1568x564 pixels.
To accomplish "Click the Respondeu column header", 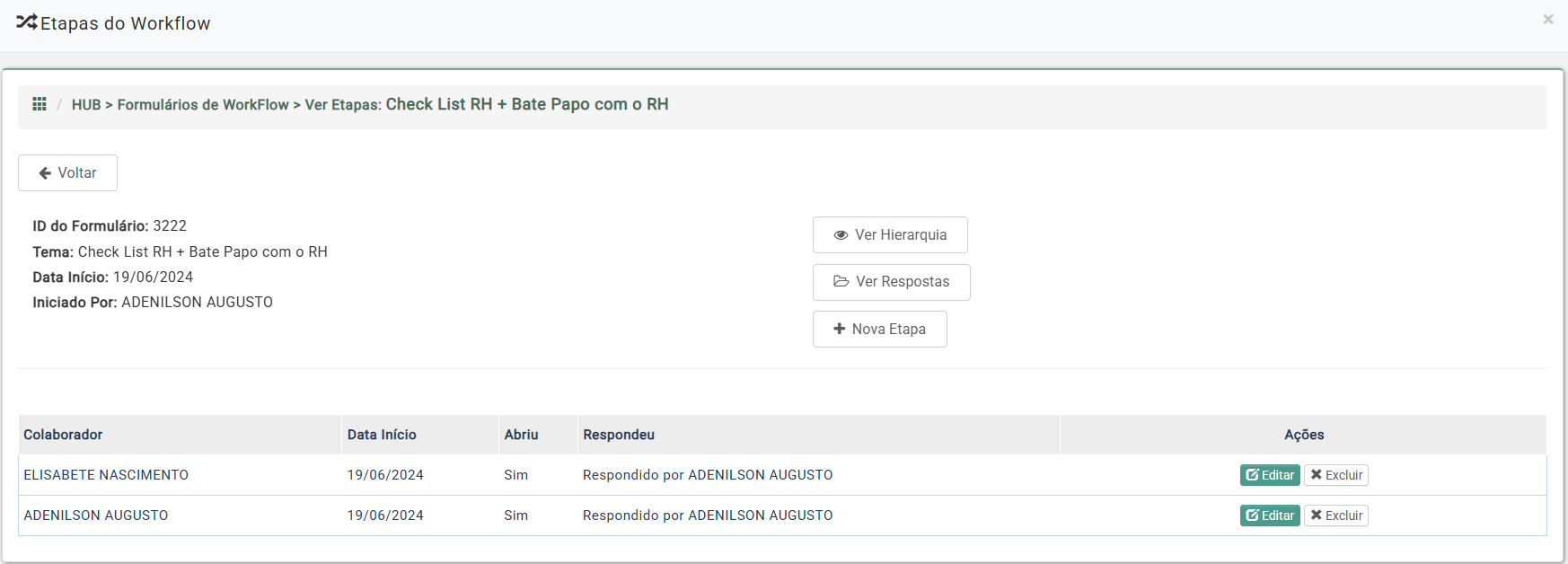I will point(619,435).
